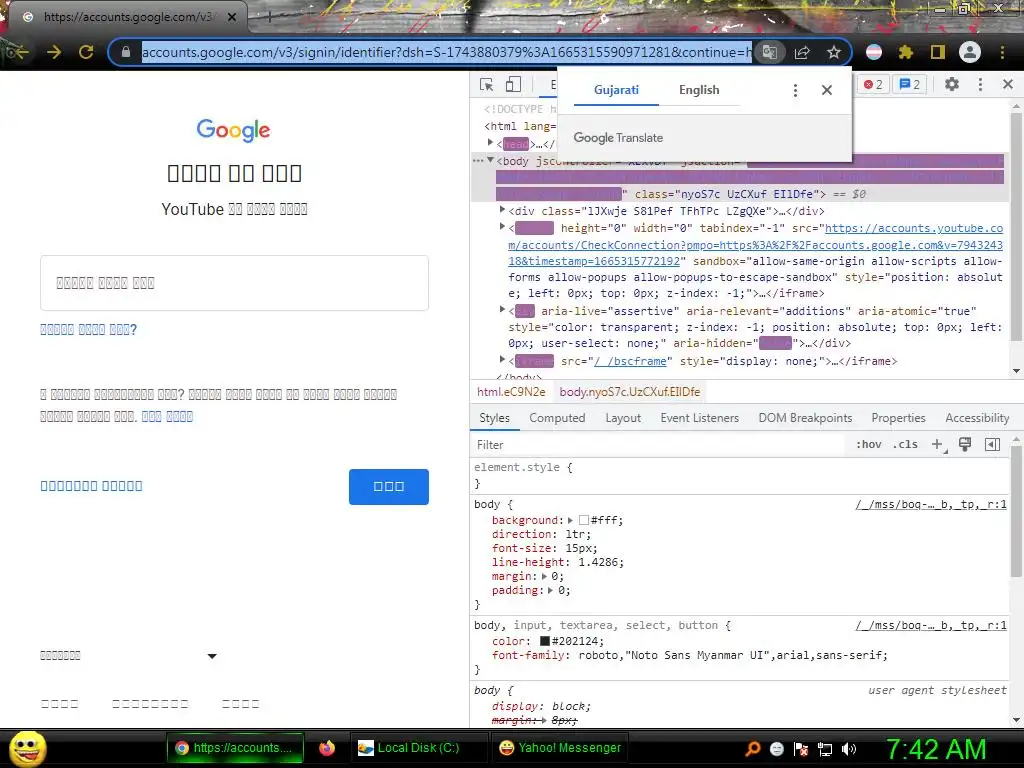
Task: Open the /_/bscframe source link
Action: [x=630, y=361]
